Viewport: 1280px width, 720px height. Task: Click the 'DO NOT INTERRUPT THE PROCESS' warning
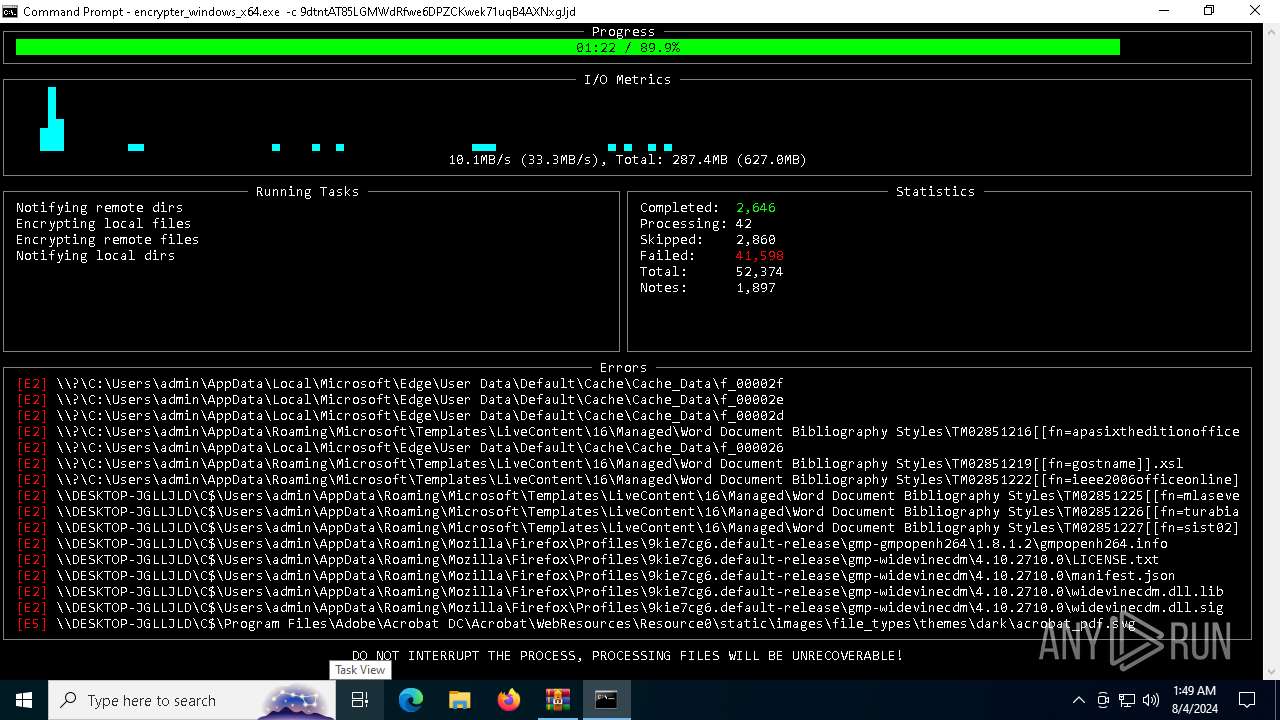click(x=627, y=656)
